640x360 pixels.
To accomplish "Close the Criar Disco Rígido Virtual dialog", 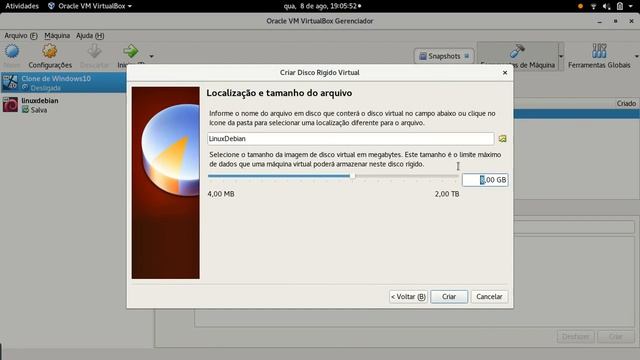I will click(505, 72).
